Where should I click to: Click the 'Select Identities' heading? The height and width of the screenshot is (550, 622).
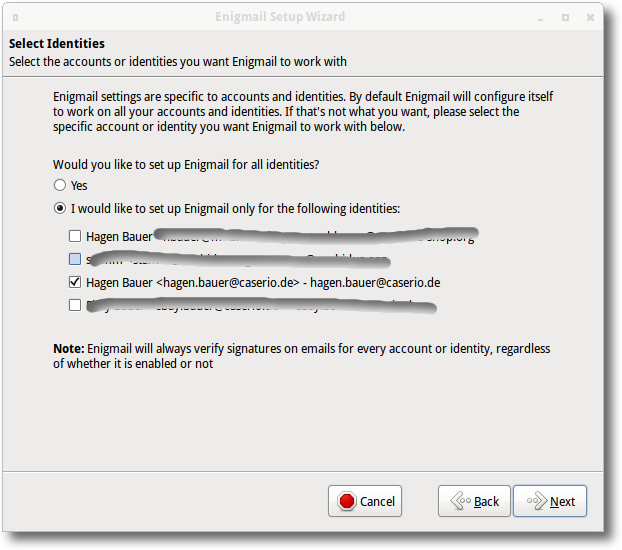coord(57,43)
